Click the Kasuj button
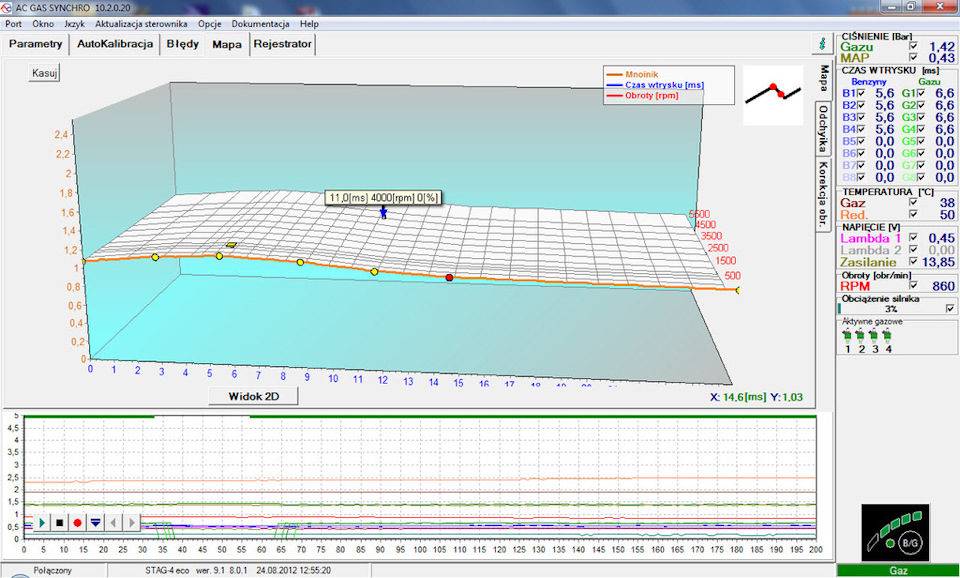 (44, 73)
